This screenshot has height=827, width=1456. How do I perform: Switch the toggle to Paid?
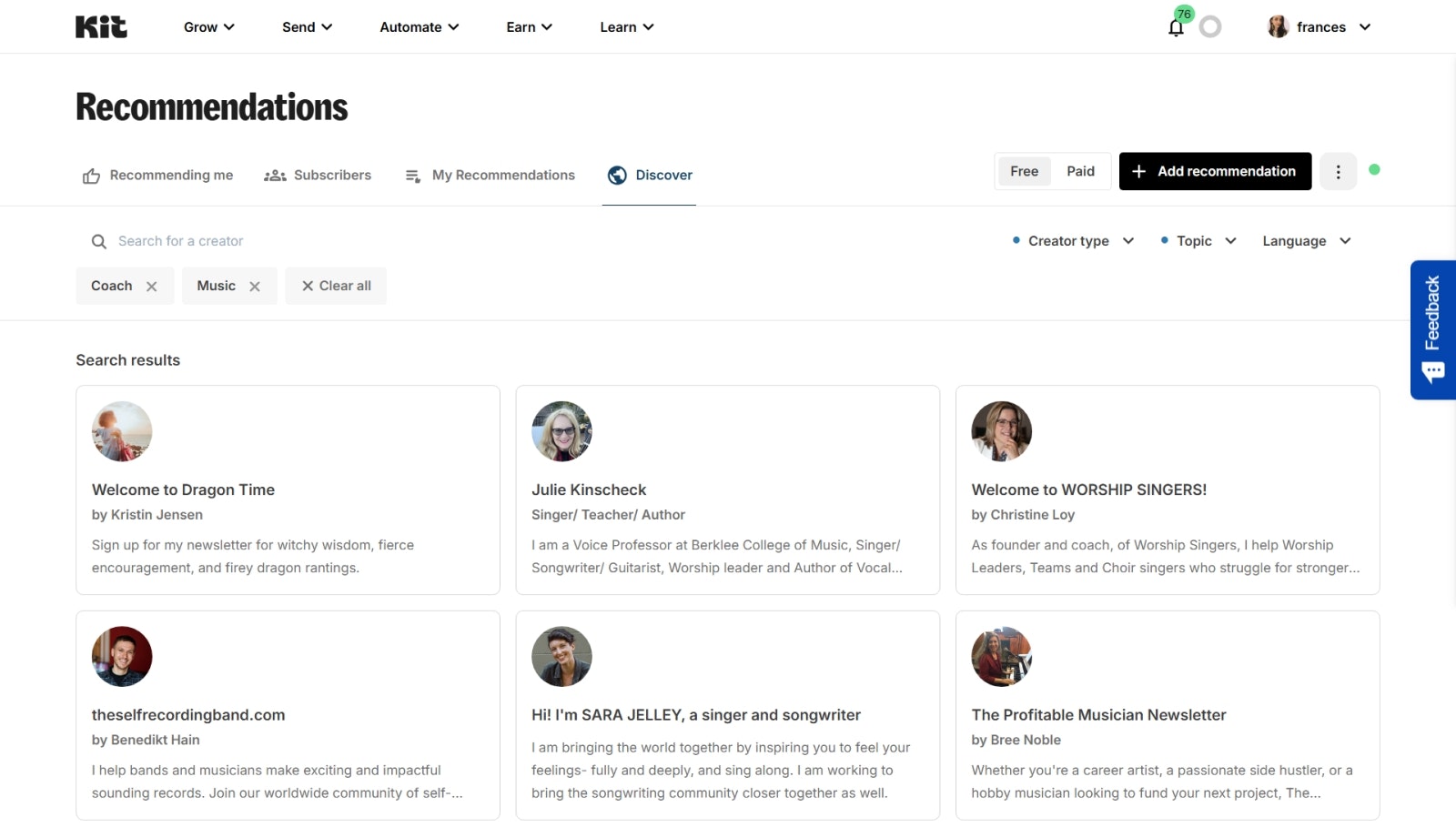pos(1080,171)
